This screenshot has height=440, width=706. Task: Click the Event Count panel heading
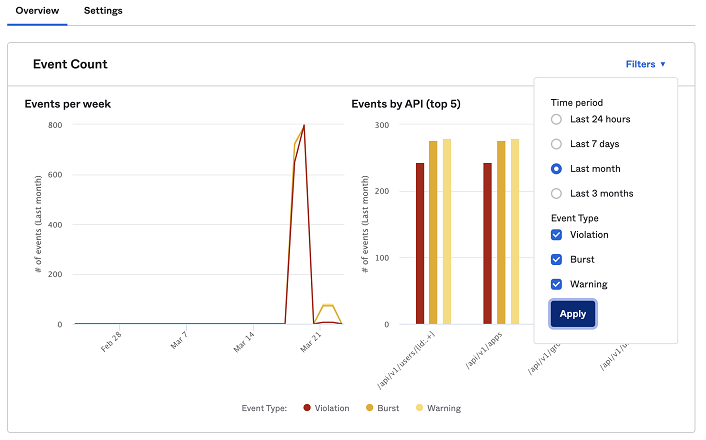[x=70, y=64]
